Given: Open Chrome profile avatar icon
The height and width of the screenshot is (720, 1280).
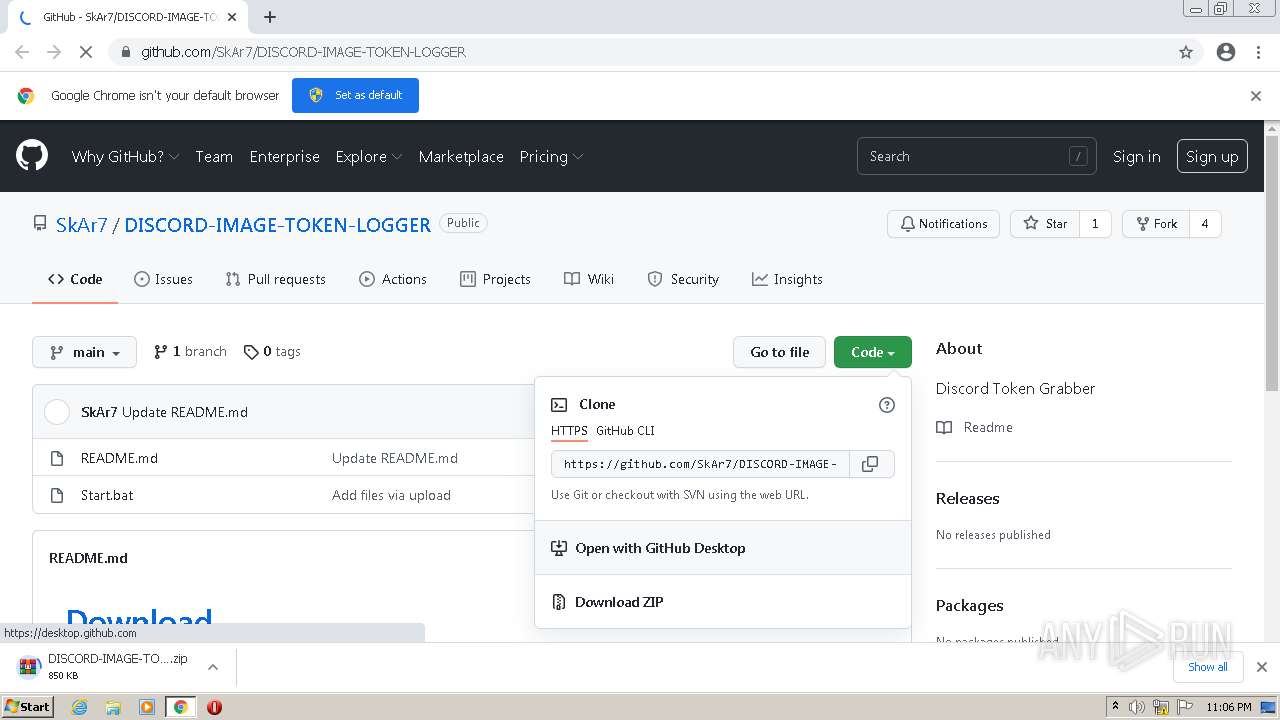Looking at the screenshot, I should point(1226,52).
